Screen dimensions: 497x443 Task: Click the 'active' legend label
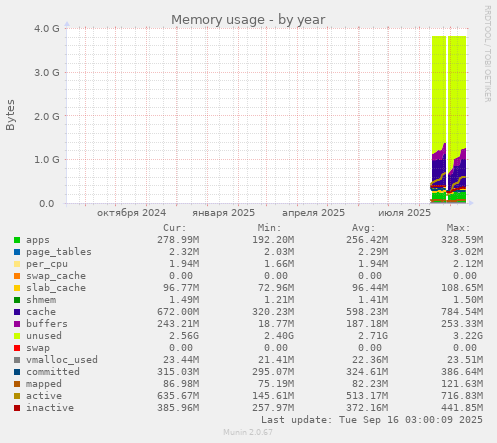pos(44,396)
